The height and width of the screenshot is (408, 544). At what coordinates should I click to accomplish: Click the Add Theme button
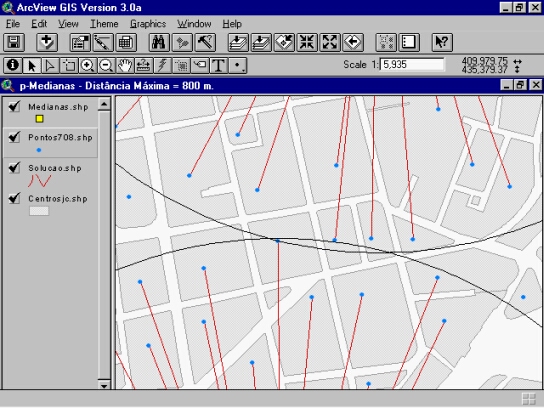pos(47,42)
